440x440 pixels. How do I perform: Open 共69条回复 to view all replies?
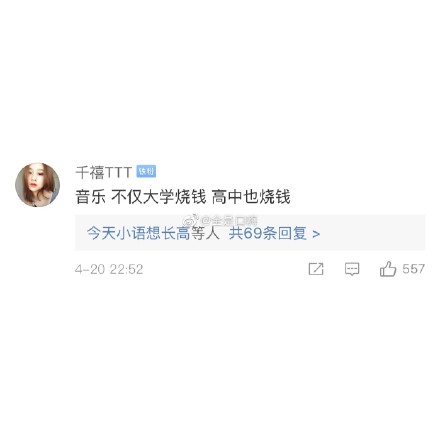[267, 233]
